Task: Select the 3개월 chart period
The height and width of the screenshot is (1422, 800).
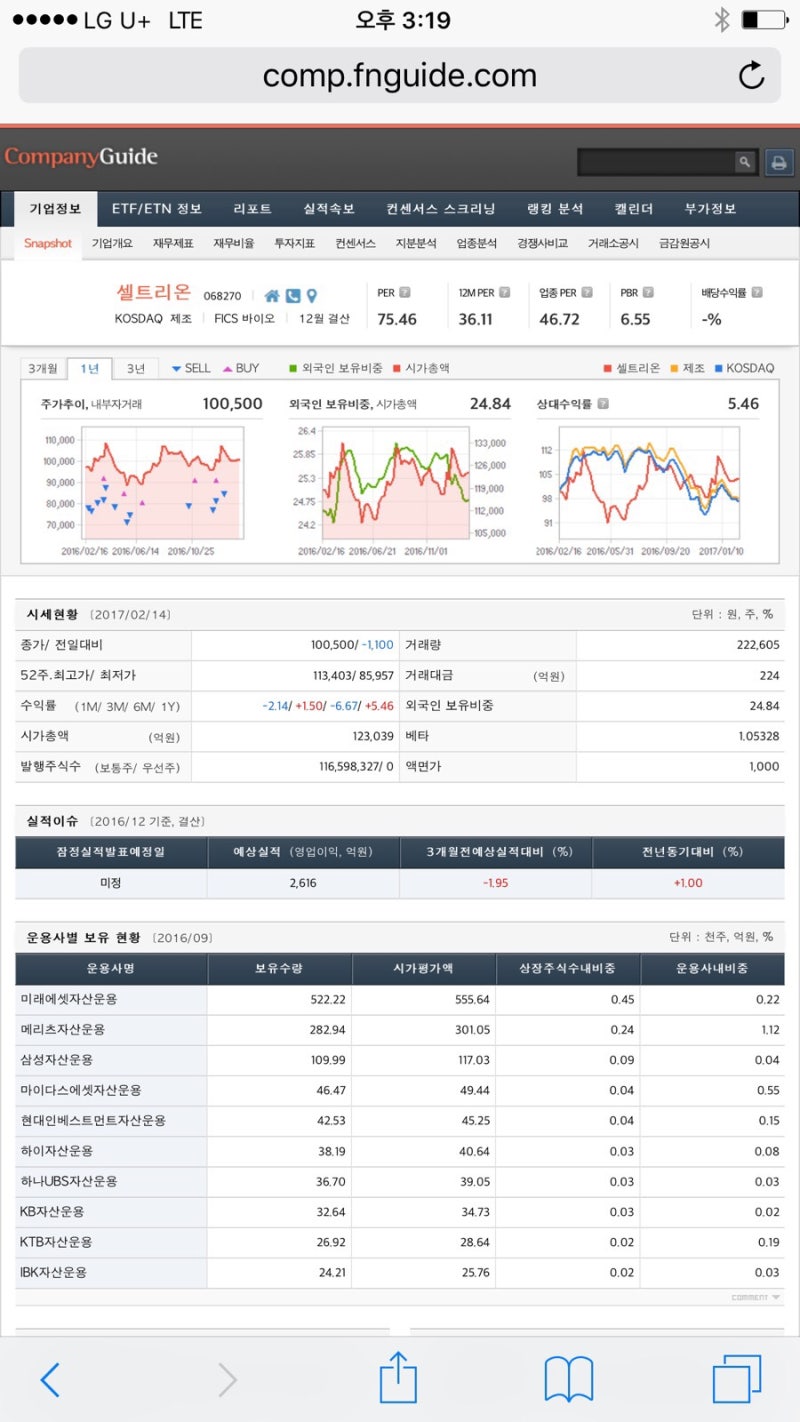Action: (x=45, y=368)
